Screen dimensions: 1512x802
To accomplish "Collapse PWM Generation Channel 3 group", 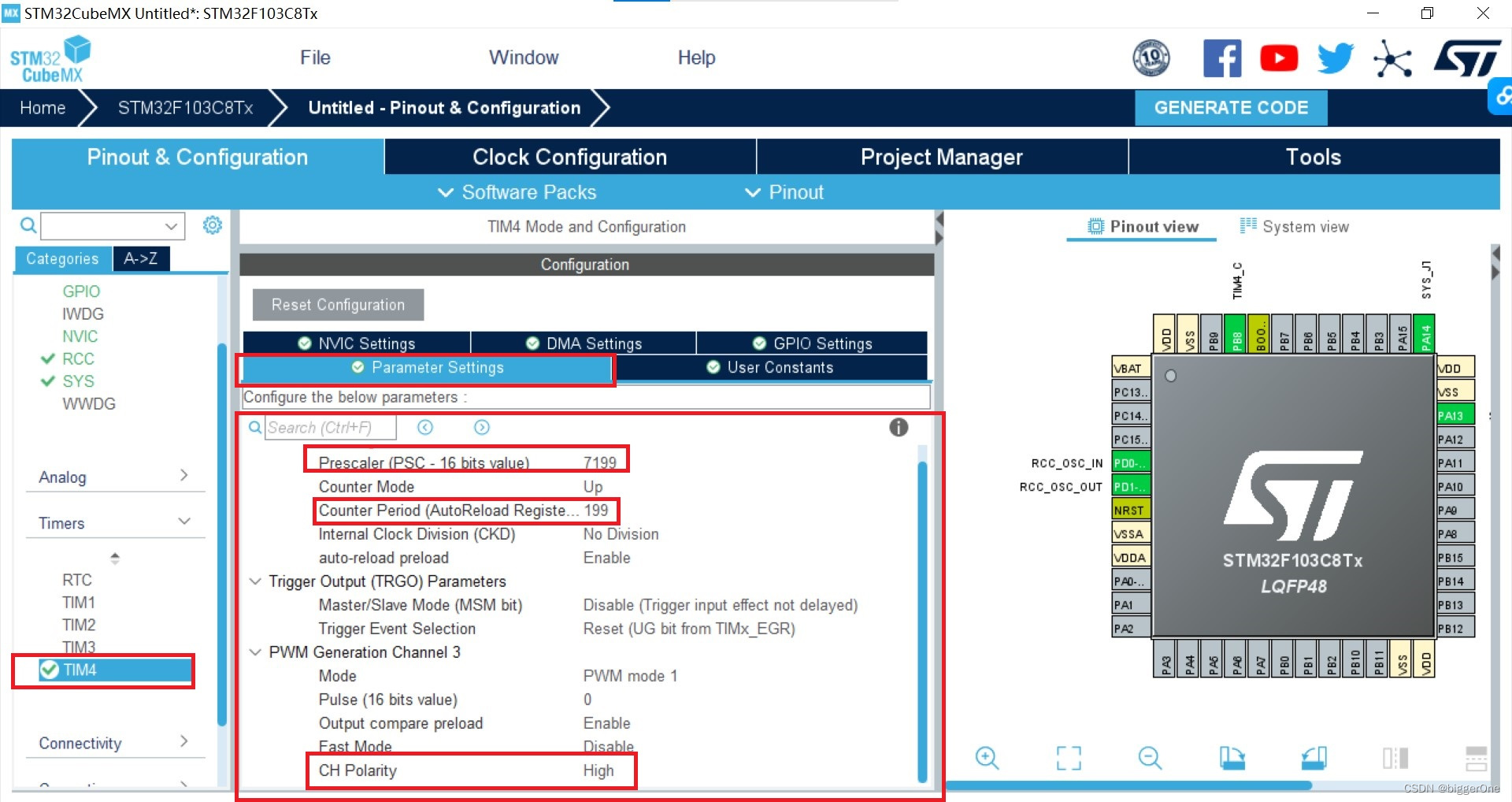I will [x=255, y=652].
